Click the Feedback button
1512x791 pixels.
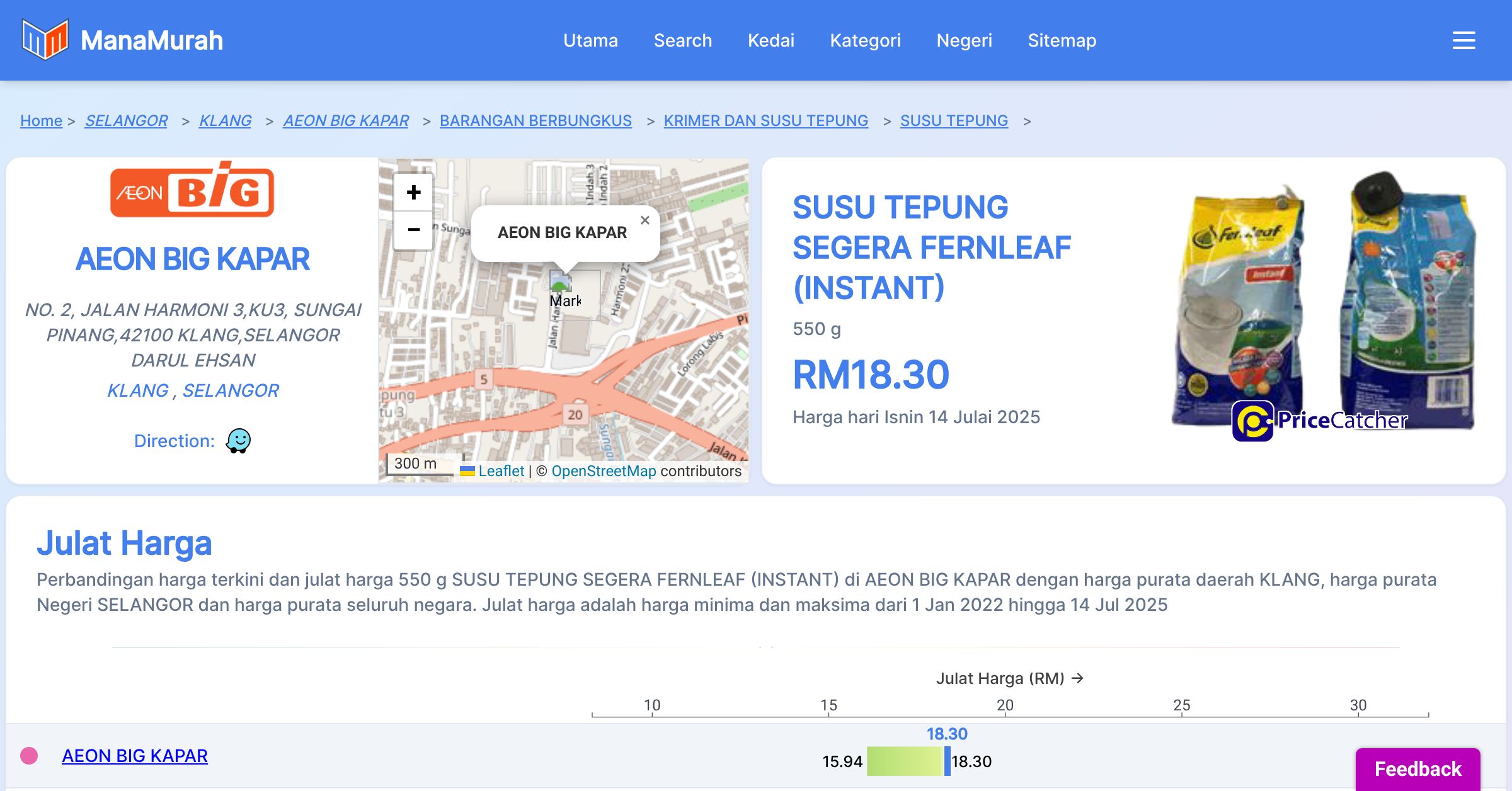click(1417, 768)
